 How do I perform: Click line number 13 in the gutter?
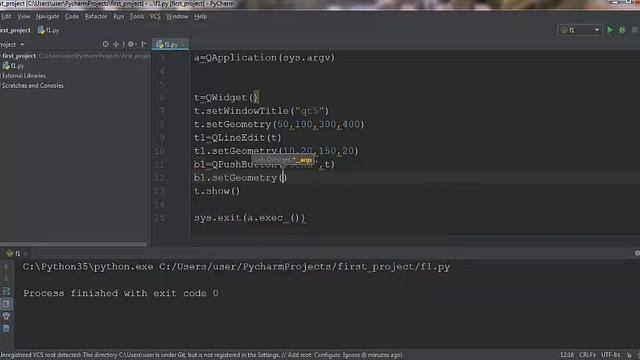160,191
